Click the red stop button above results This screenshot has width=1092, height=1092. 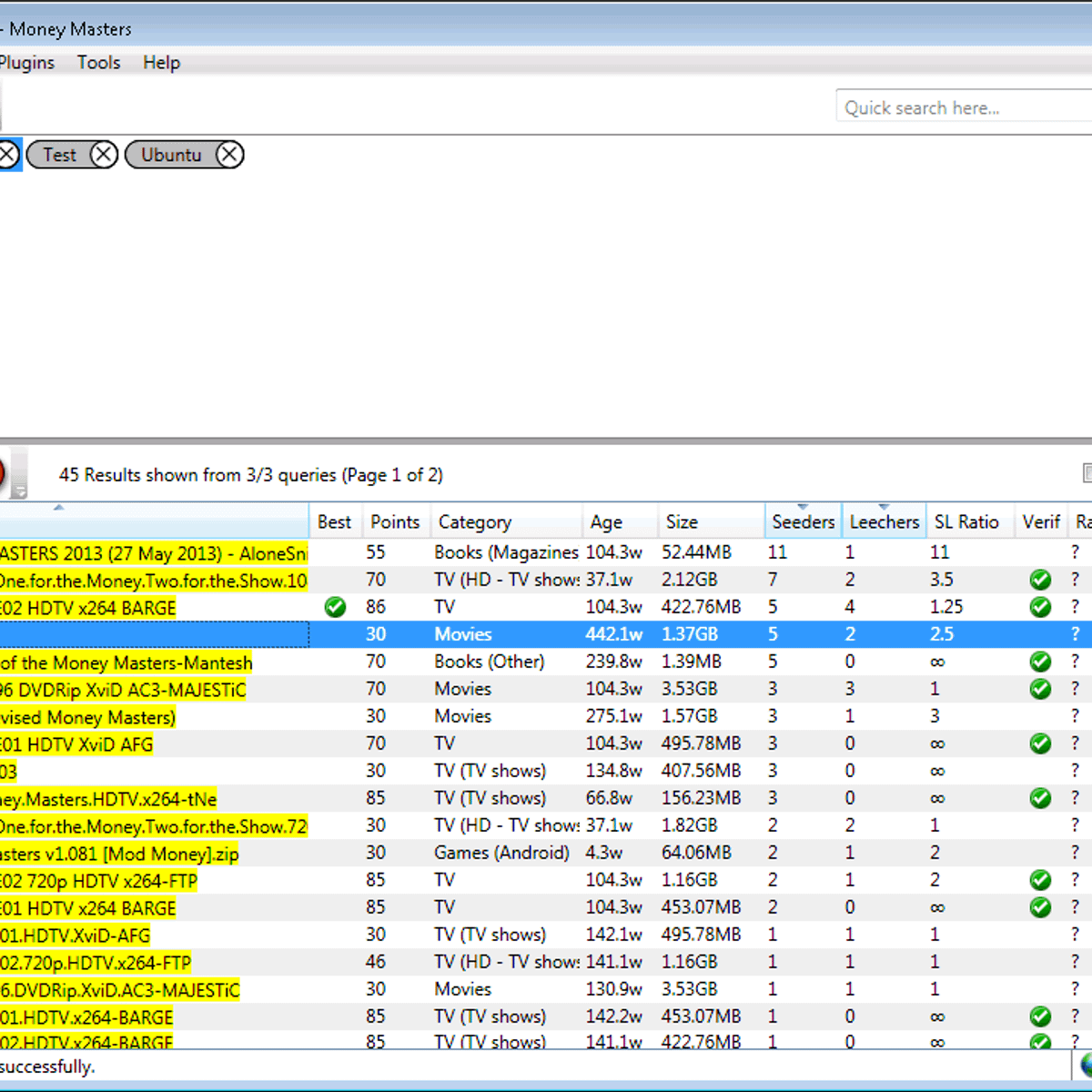pyautogui.click(x=2, y=473)
